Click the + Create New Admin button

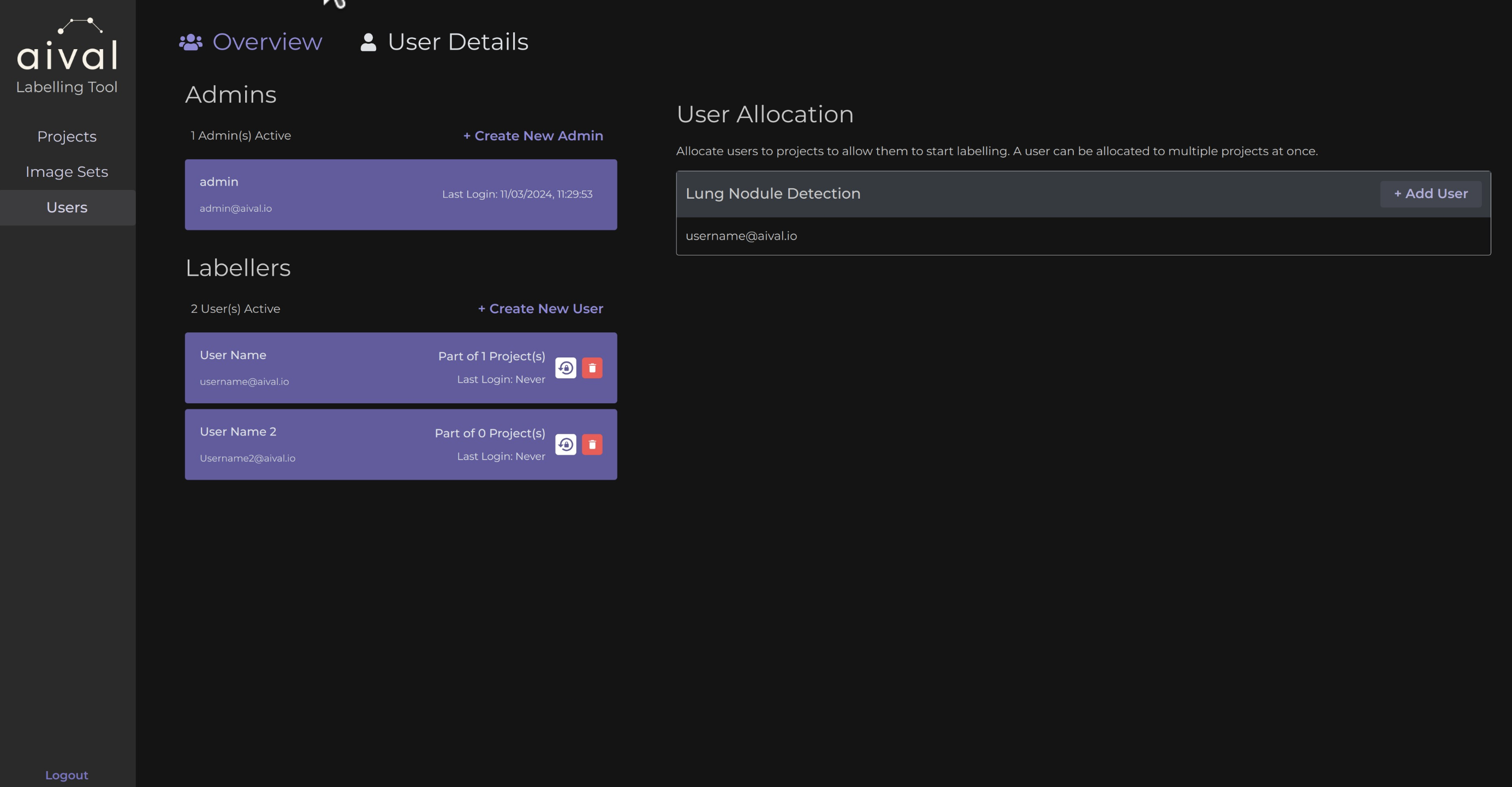pos(533,136)
